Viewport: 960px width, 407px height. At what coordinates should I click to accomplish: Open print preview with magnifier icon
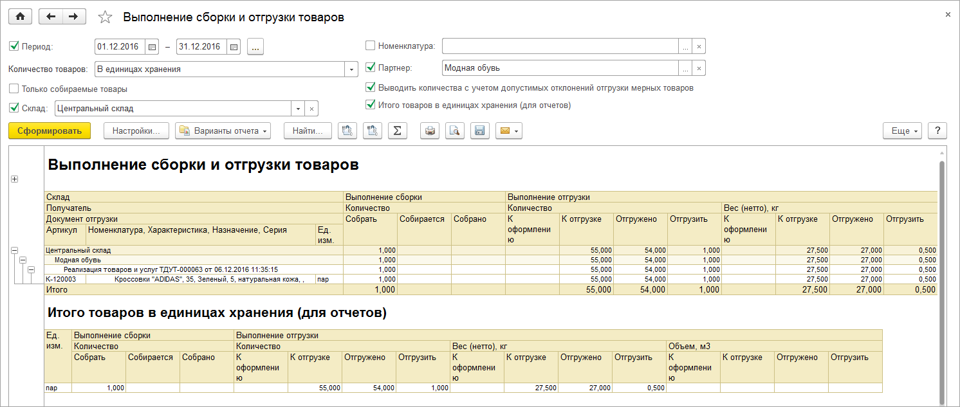point(455,131)
